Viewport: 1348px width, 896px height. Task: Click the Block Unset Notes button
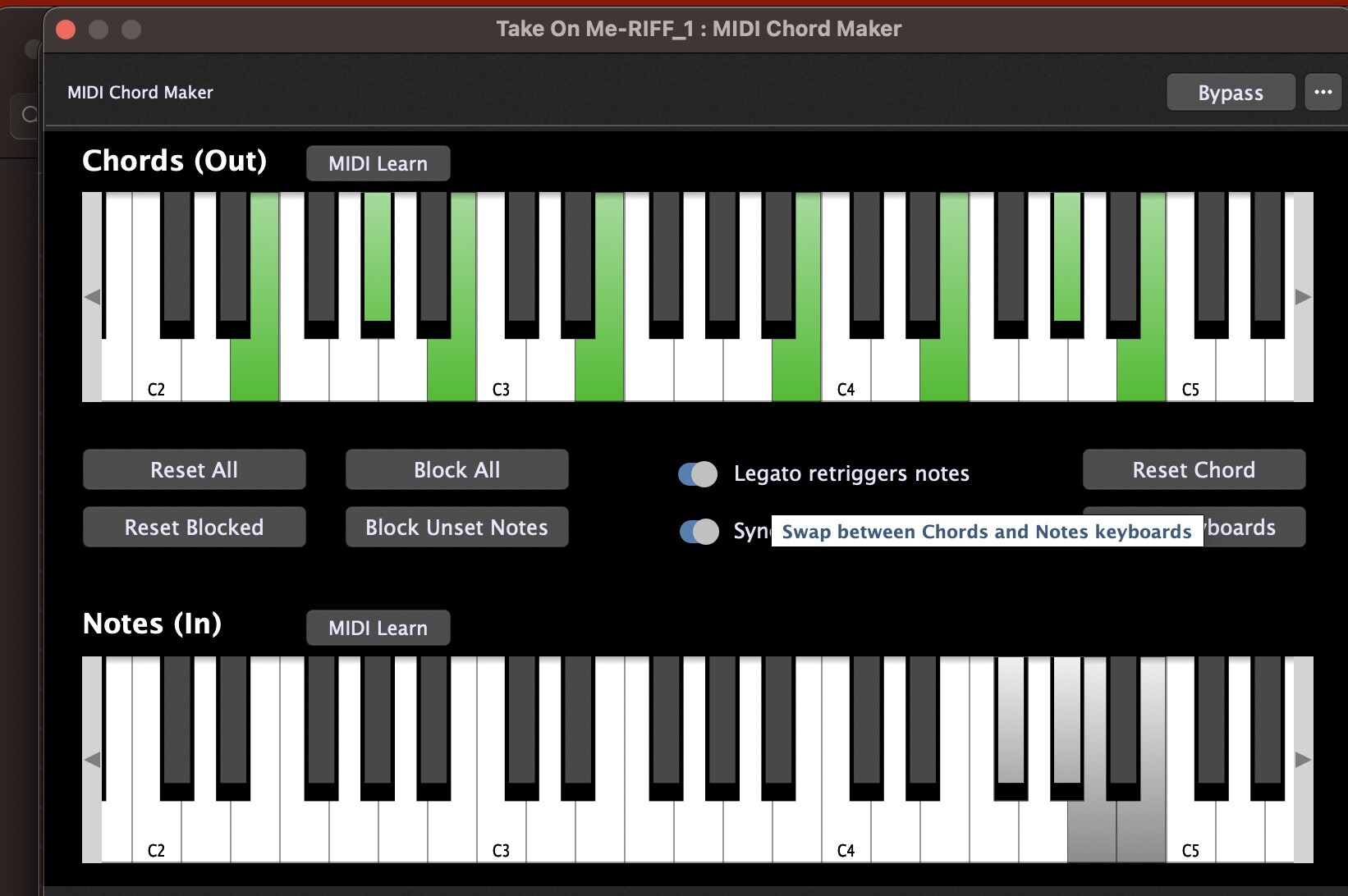(x=456, y=527)
